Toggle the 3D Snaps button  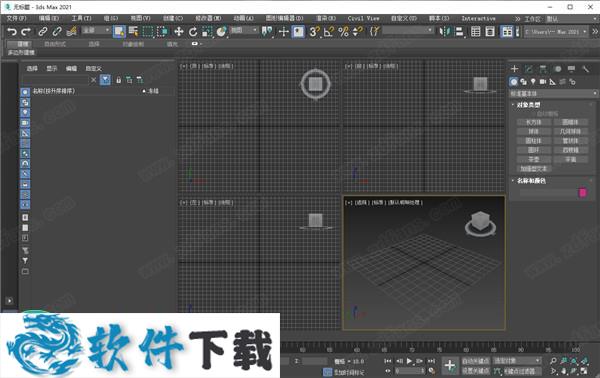315,32
